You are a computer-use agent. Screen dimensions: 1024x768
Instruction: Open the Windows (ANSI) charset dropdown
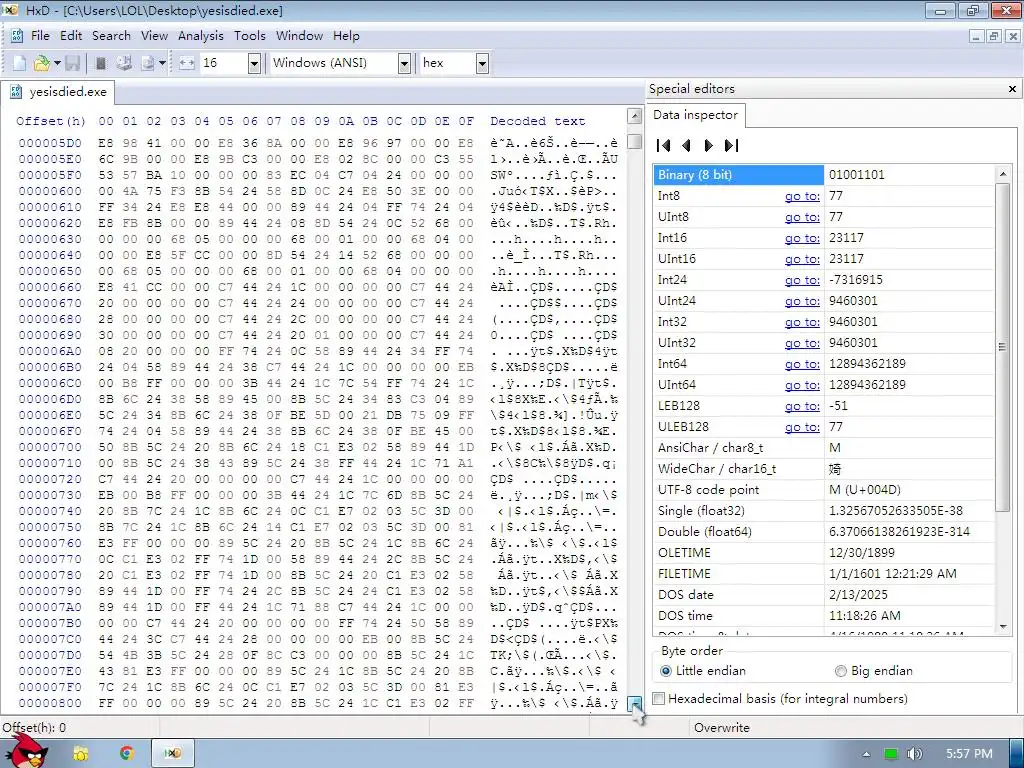(404, 63)
